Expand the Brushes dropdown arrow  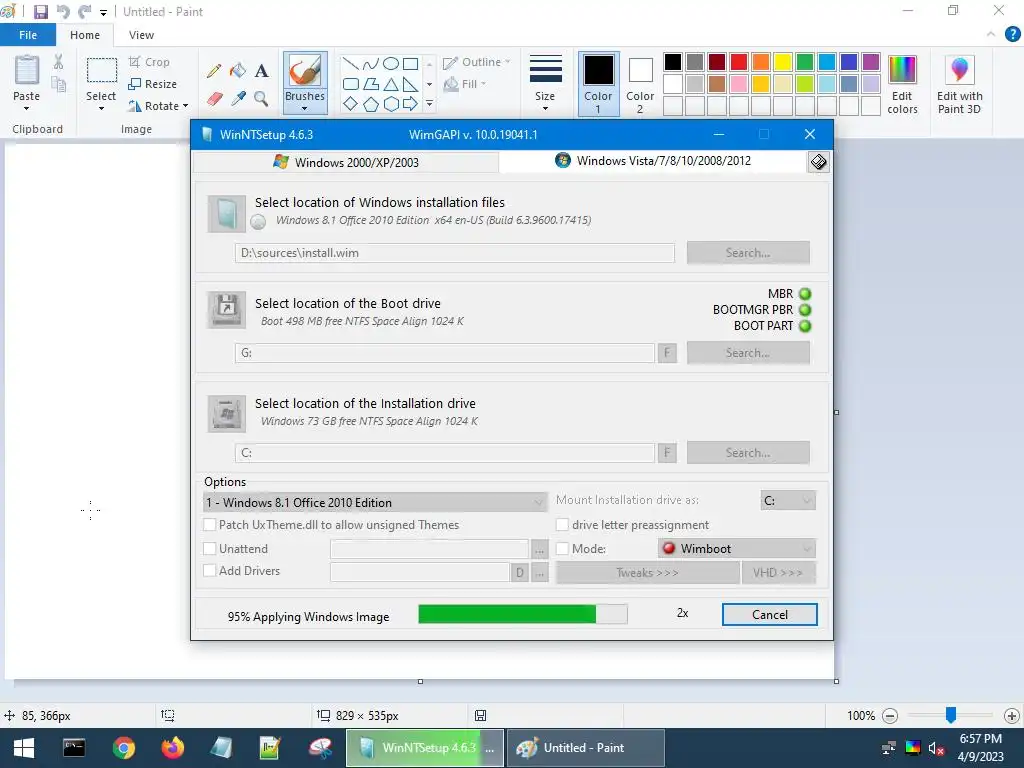click(x=305, y=108)
